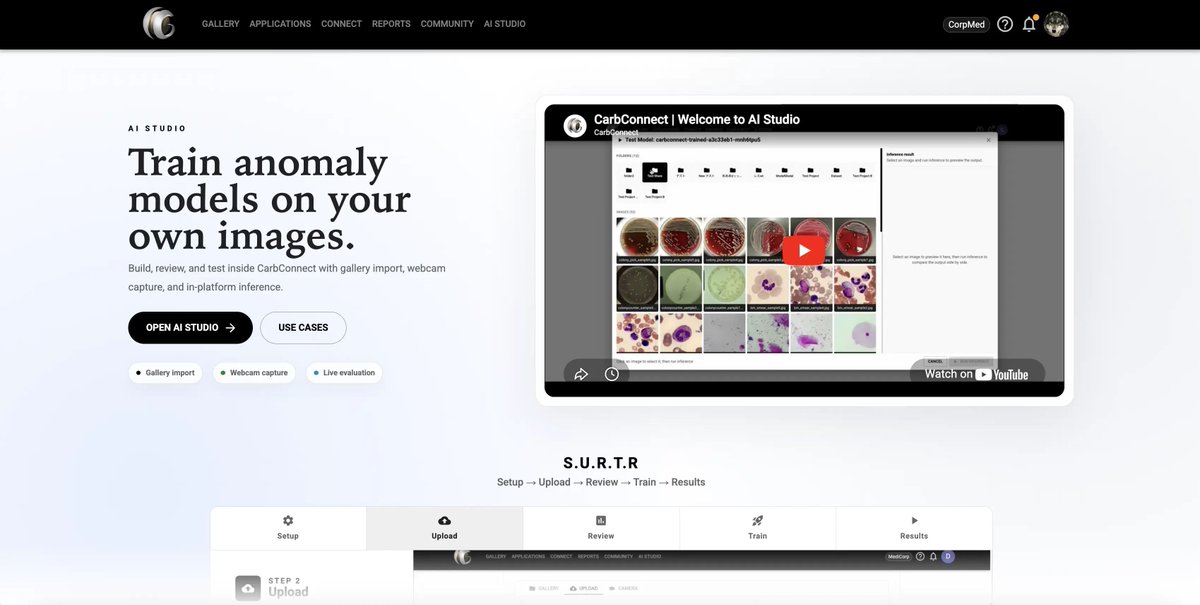Click the CarbConnect logo in header
This screenshot has width=1200, height=605.
pos(159,23)
